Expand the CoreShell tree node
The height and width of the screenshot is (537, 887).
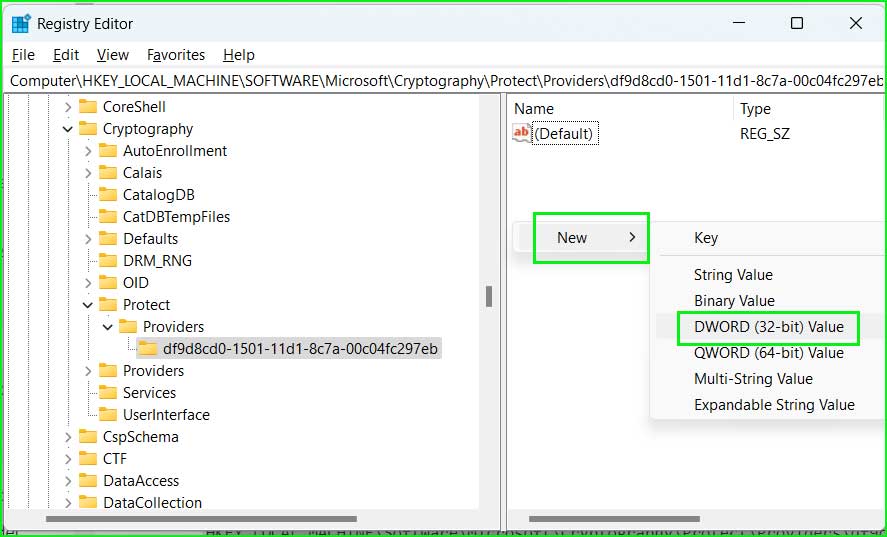(68, 107)
